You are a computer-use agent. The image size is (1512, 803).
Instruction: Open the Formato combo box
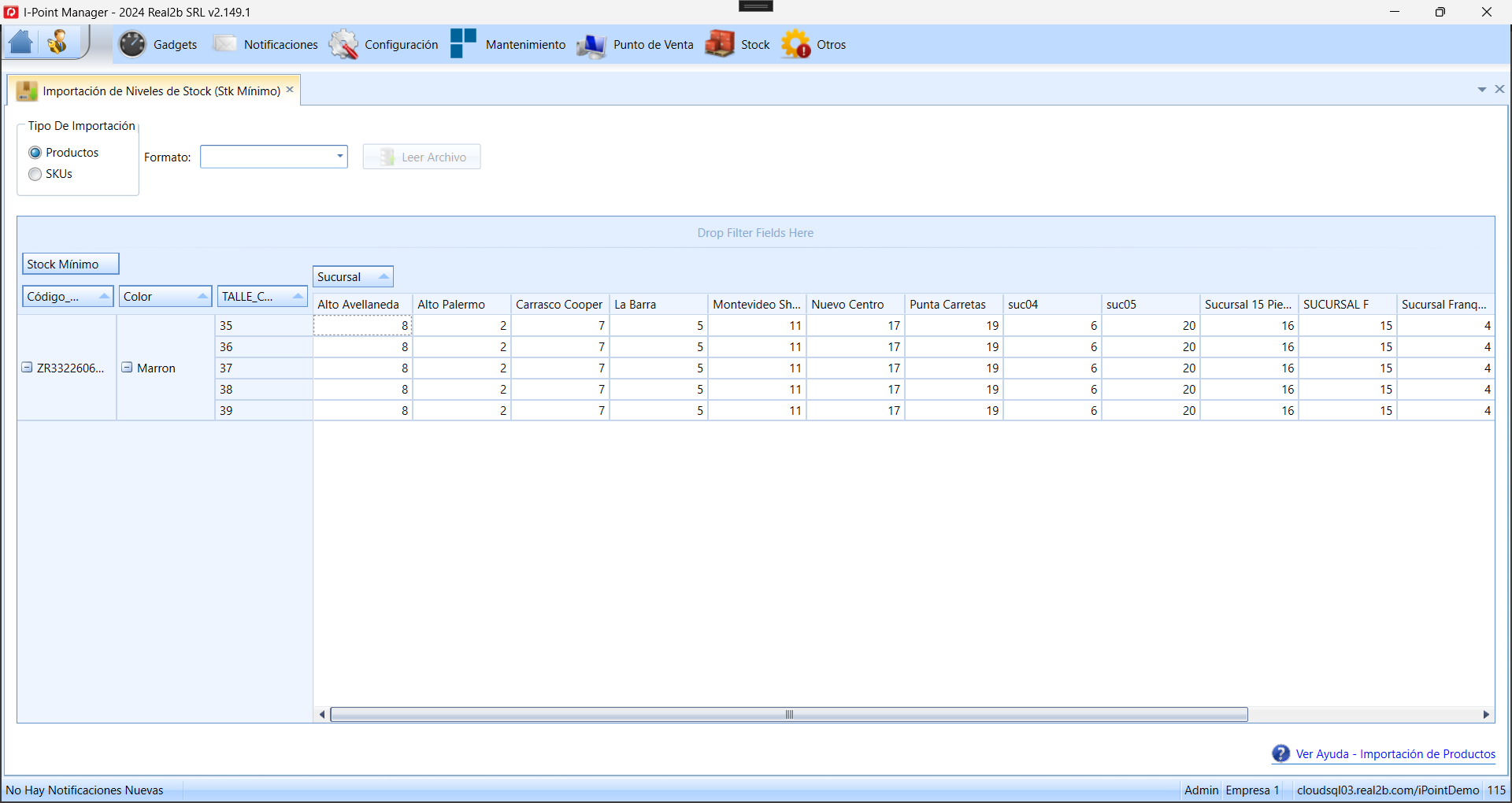pyautogui.click(x=274, y=157)
